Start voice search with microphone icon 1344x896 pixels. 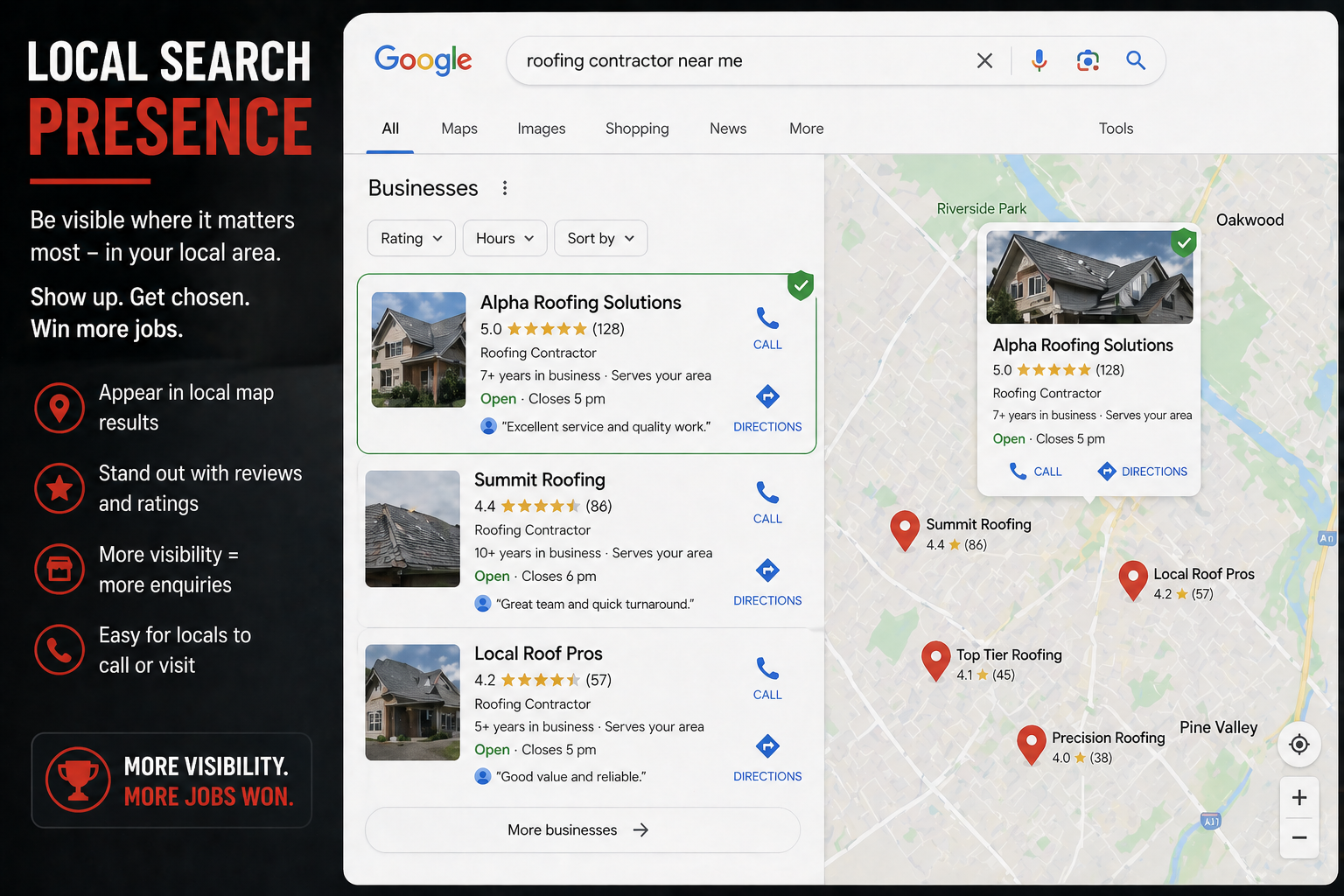coord(1039,60)
